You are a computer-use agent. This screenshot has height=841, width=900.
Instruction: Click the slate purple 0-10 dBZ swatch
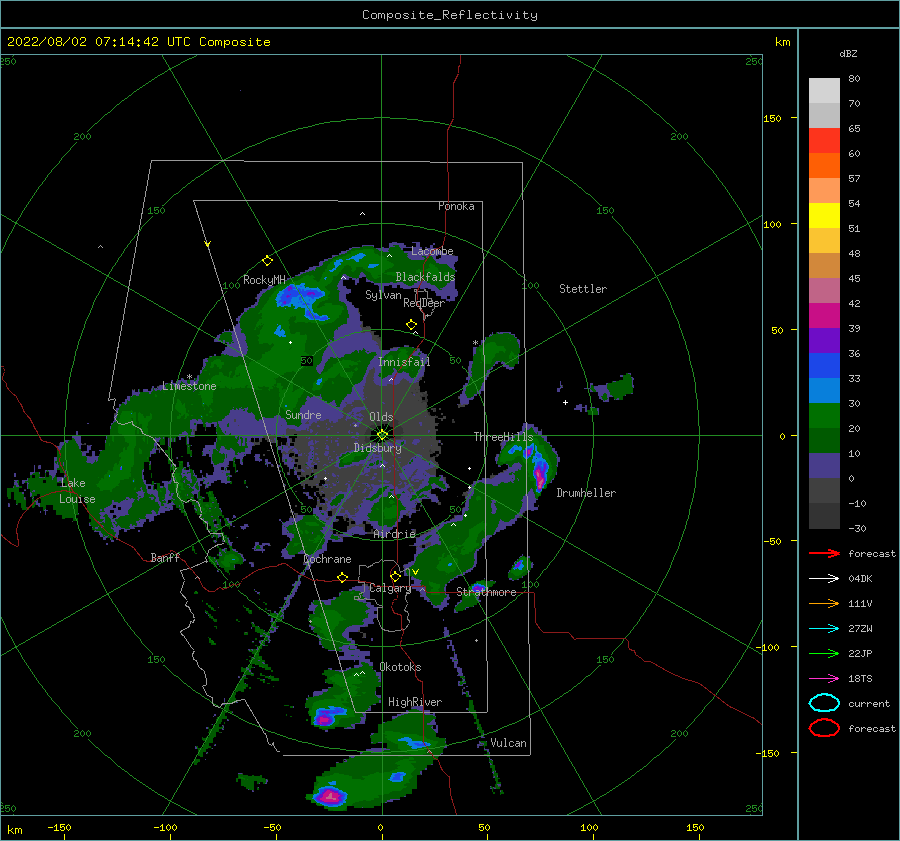(824, 465)
